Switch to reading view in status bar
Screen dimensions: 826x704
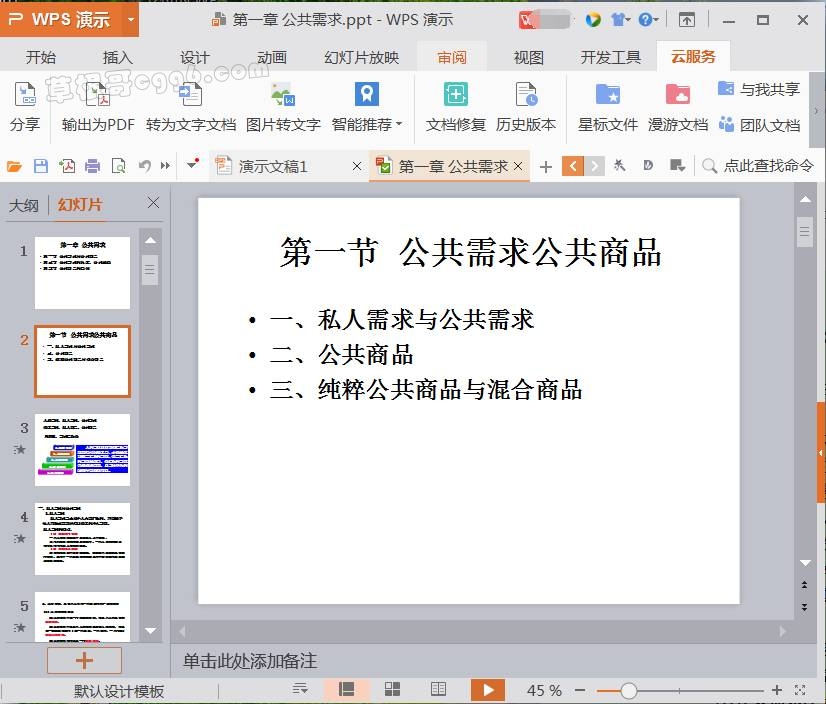point(438,690)
